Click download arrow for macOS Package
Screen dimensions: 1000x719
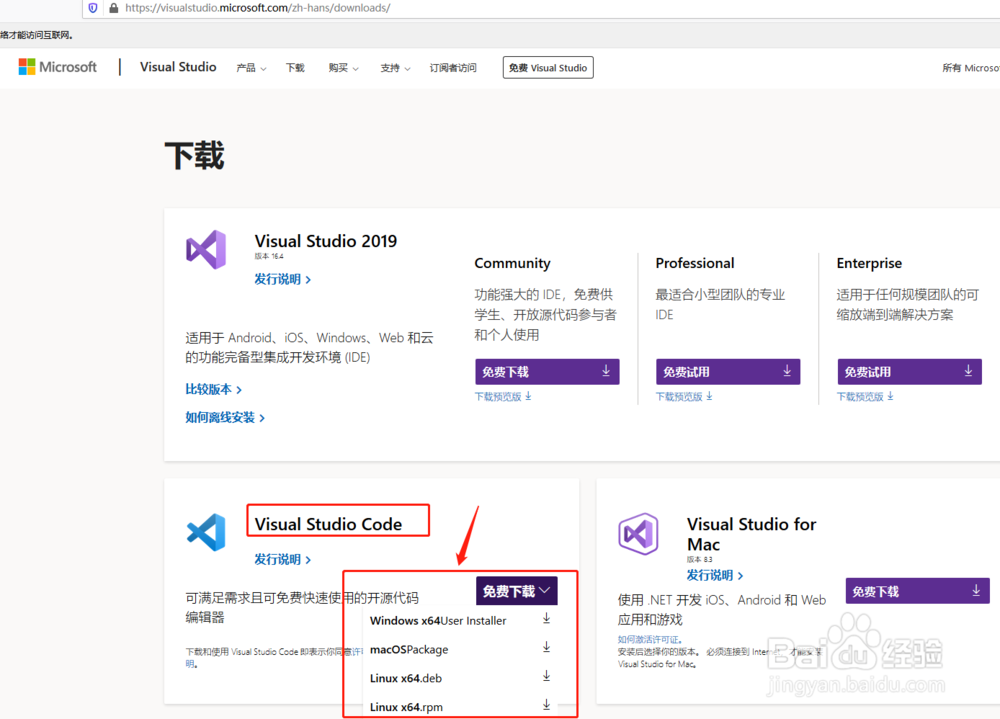tap(547, 648)
